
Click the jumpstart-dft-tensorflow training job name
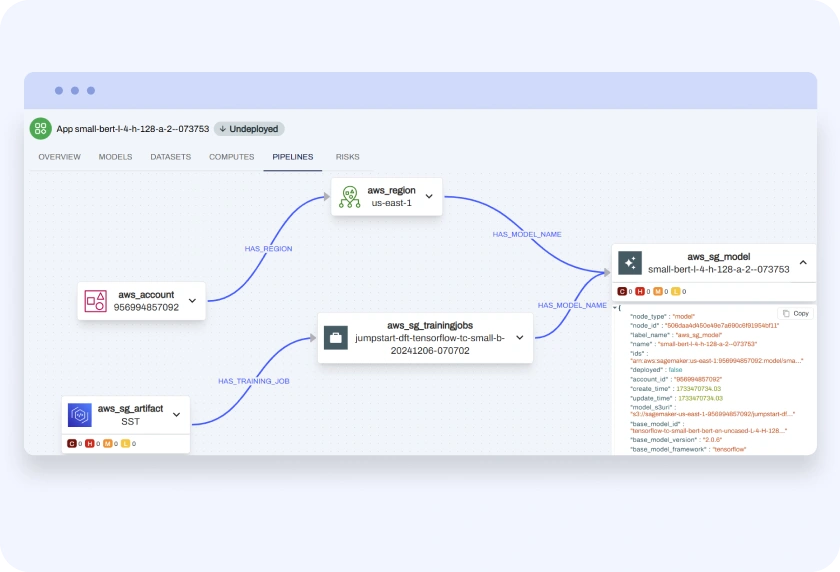430,344
